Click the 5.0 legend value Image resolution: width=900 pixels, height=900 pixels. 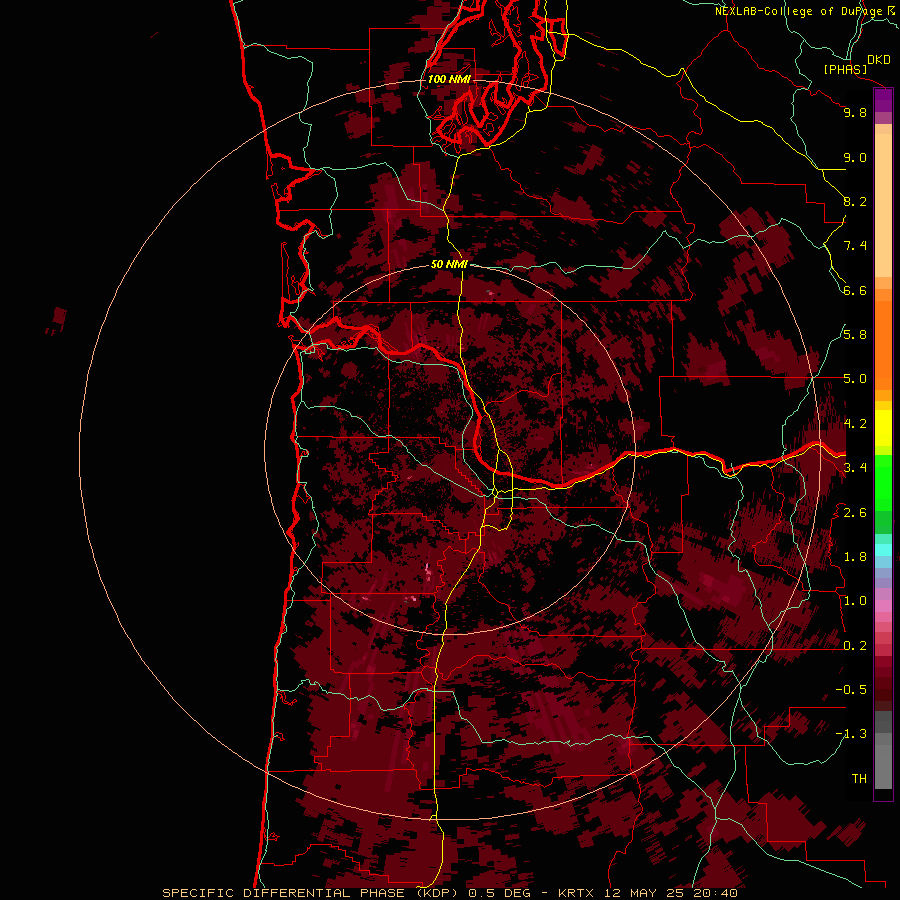pos(855,379)
